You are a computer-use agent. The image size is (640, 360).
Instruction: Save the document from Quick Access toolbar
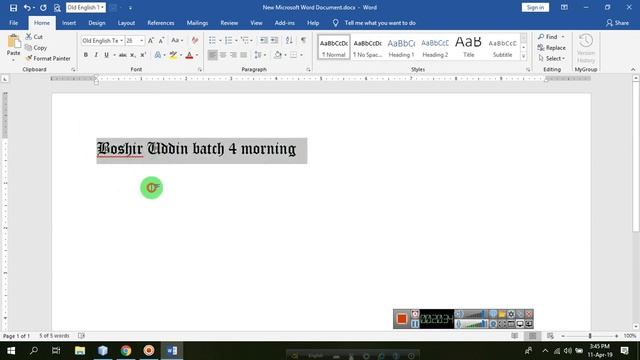[x=13, y=8]
